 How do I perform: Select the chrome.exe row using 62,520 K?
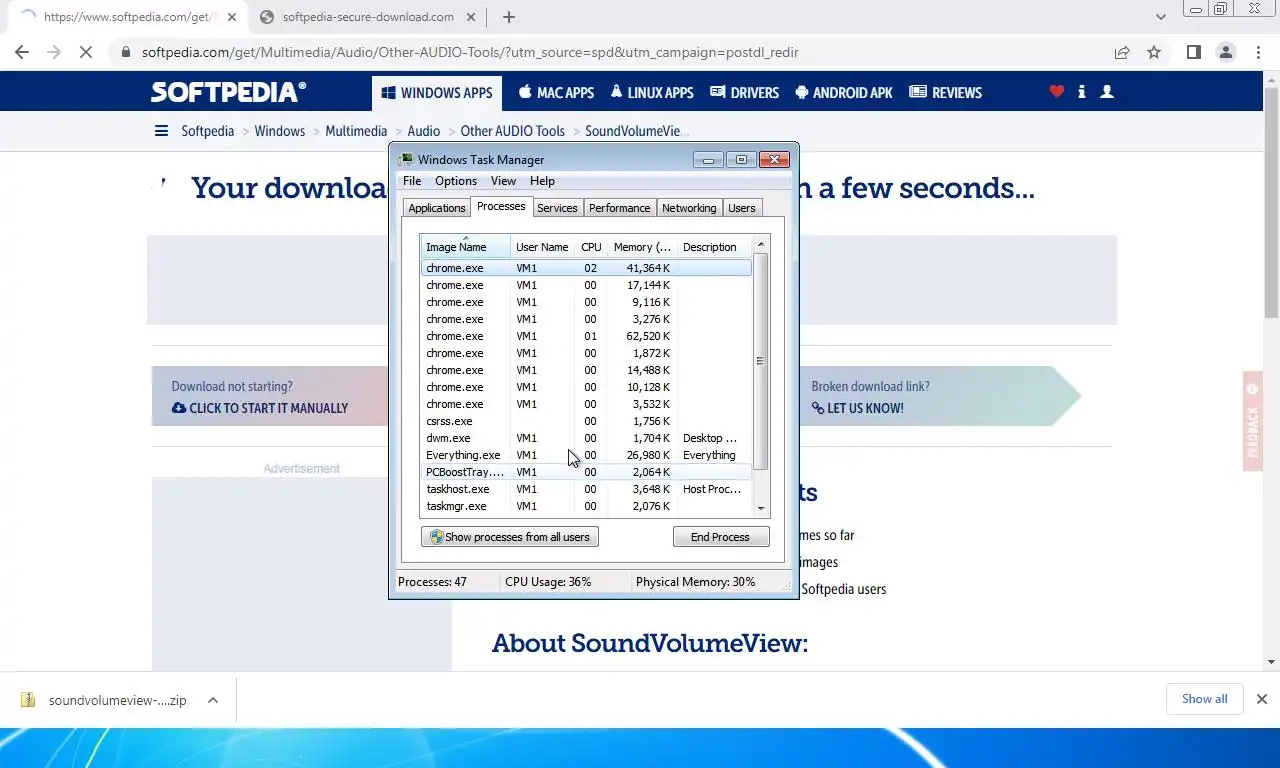pyautogui.click(x=586, y=336)
